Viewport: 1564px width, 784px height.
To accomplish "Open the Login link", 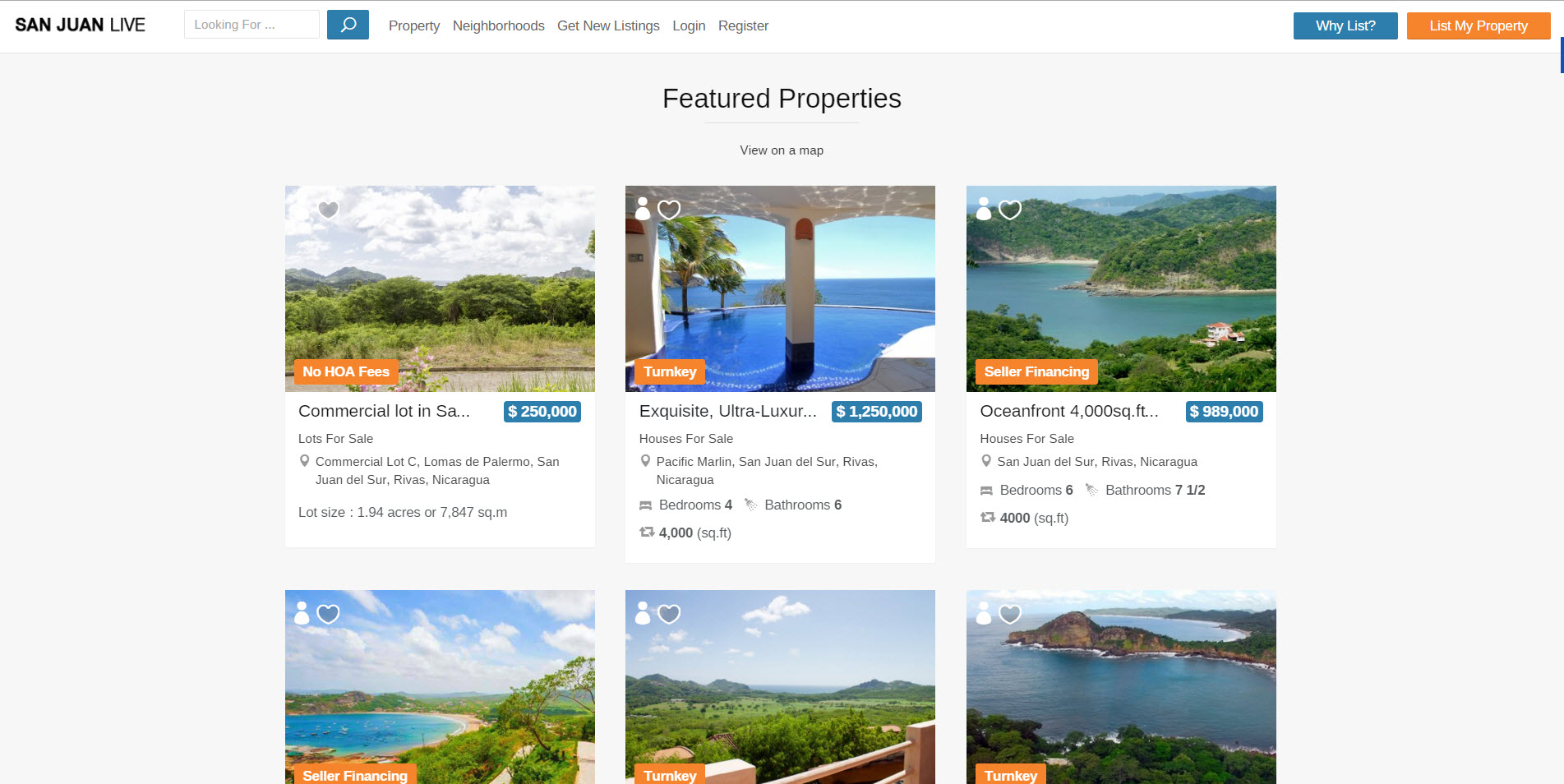I will point(689,25).
